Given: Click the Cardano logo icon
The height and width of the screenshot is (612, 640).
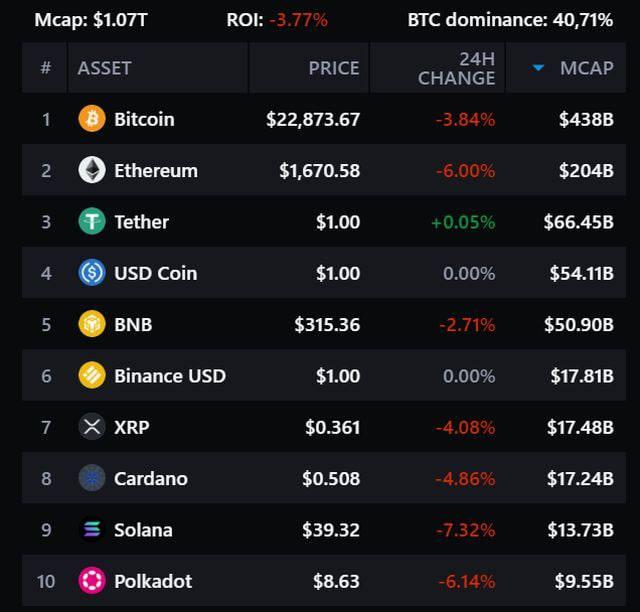Looking at the screenshot, I should coord(92,478).
